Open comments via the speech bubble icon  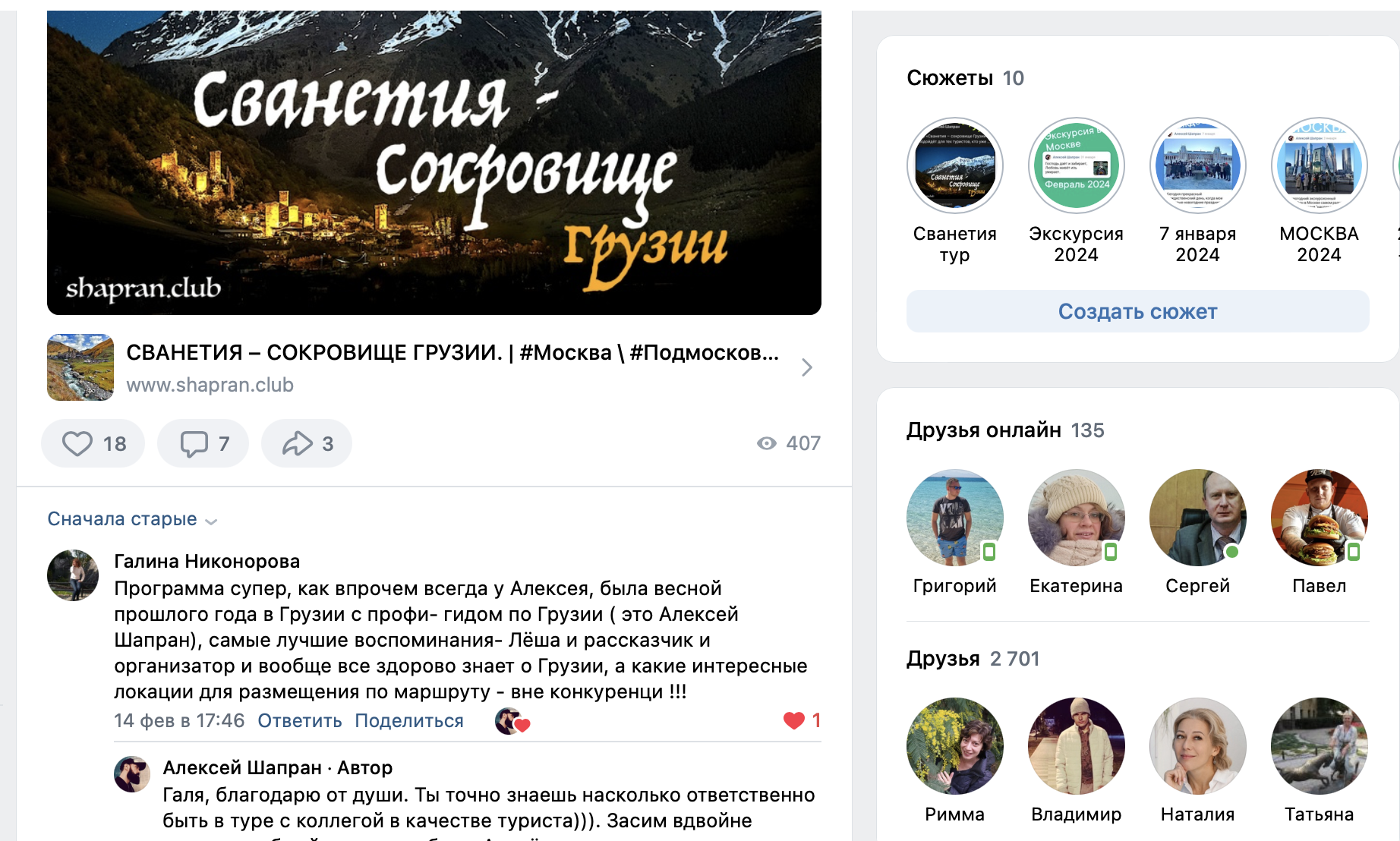click(x=194, y=443)
